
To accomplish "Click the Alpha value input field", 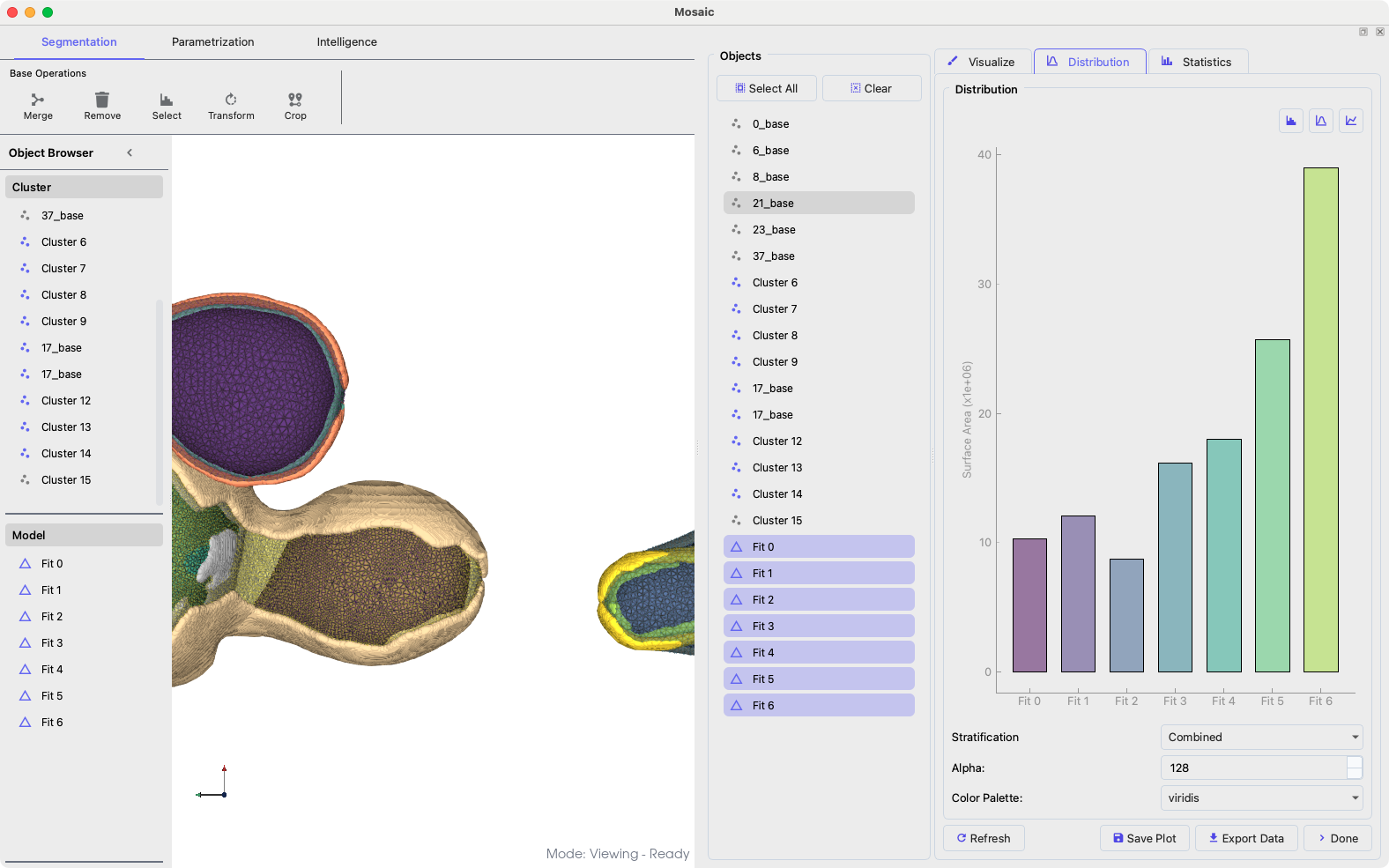I will [x=1253, y=768].
